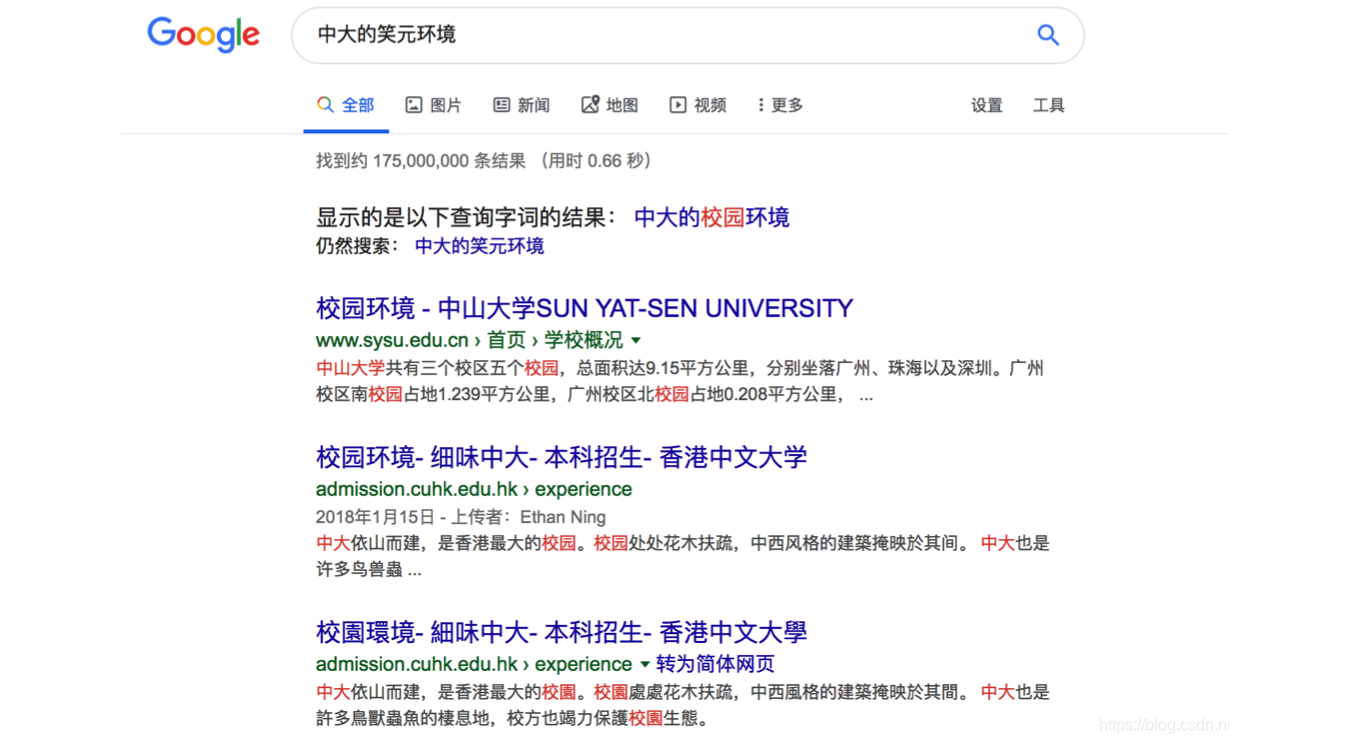The height and width of the screenshot is (743, 1350).
Task: Click the date text 2018年1月15日
Action: [375, 517]
